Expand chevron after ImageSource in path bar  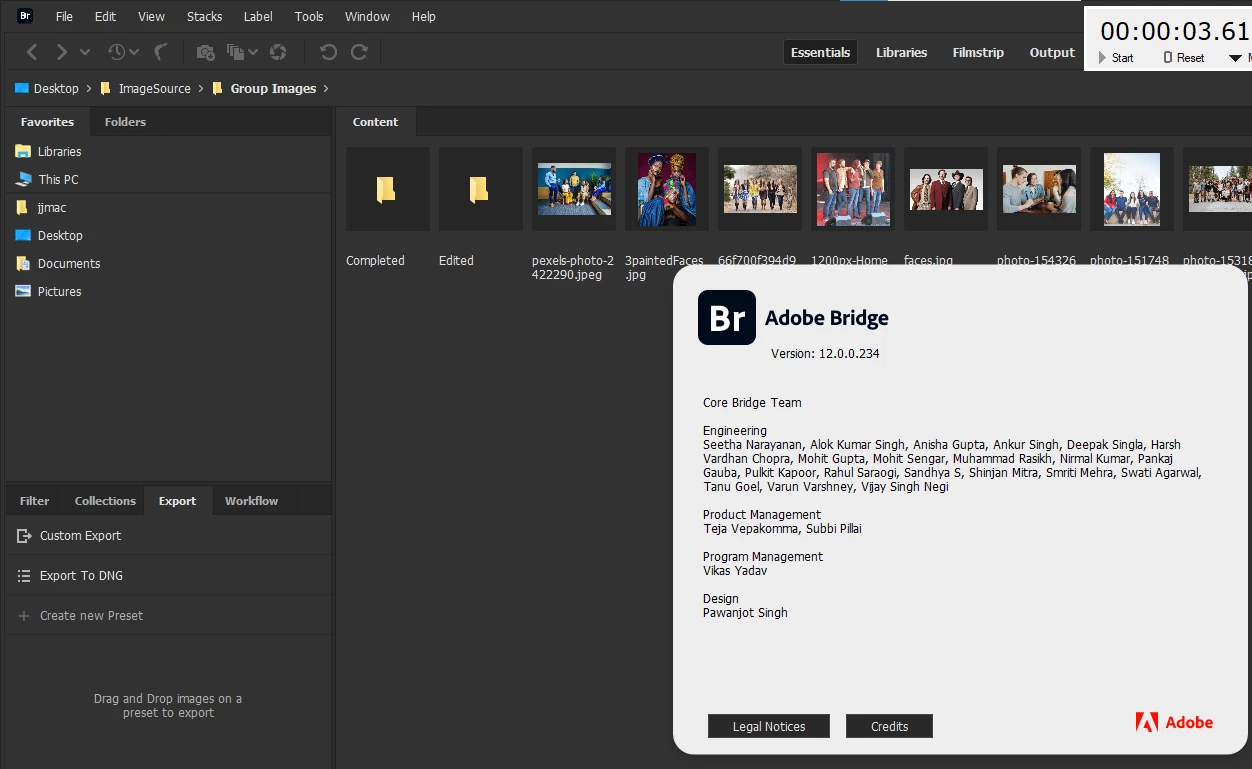coord(201,88)
